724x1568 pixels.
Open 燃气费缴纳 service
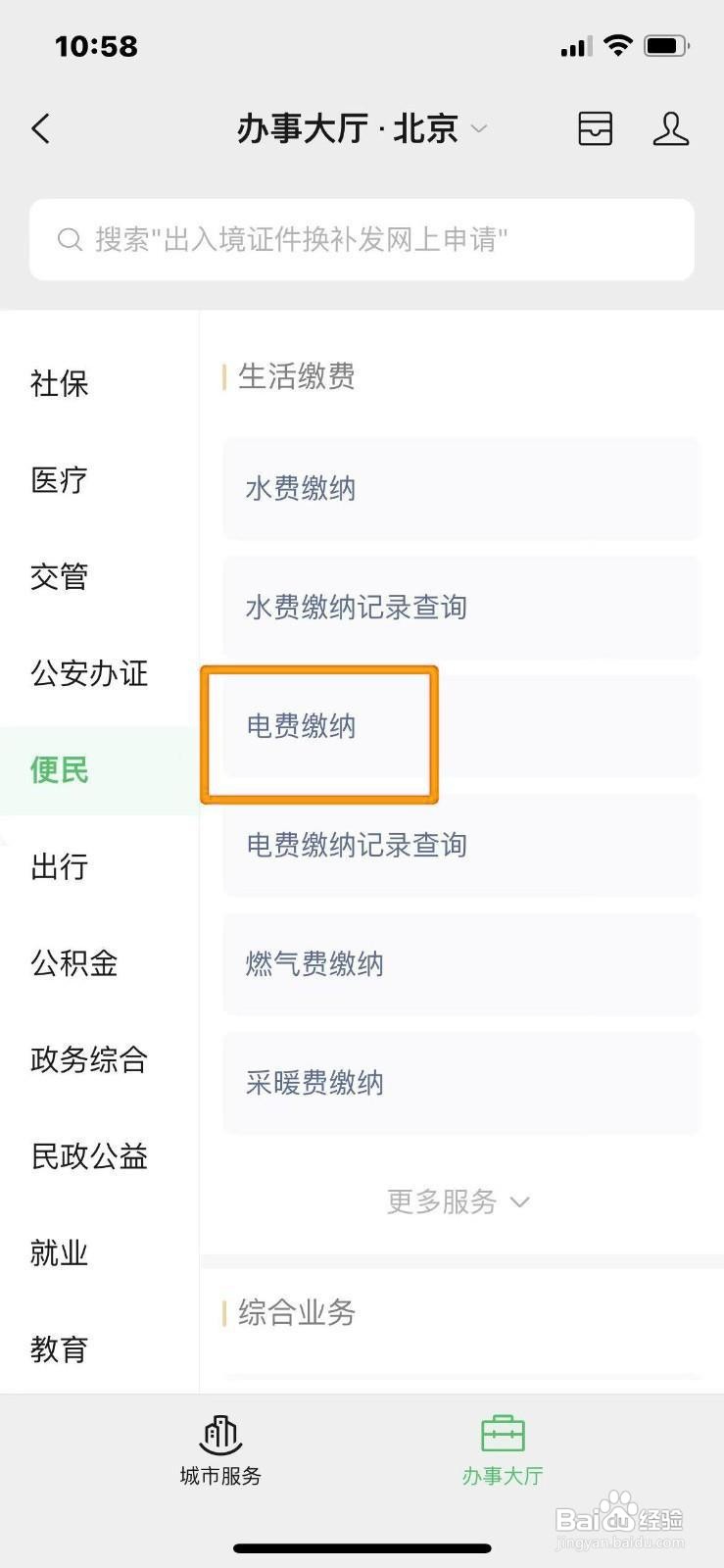pyautogui.click(x=461, y=964)
